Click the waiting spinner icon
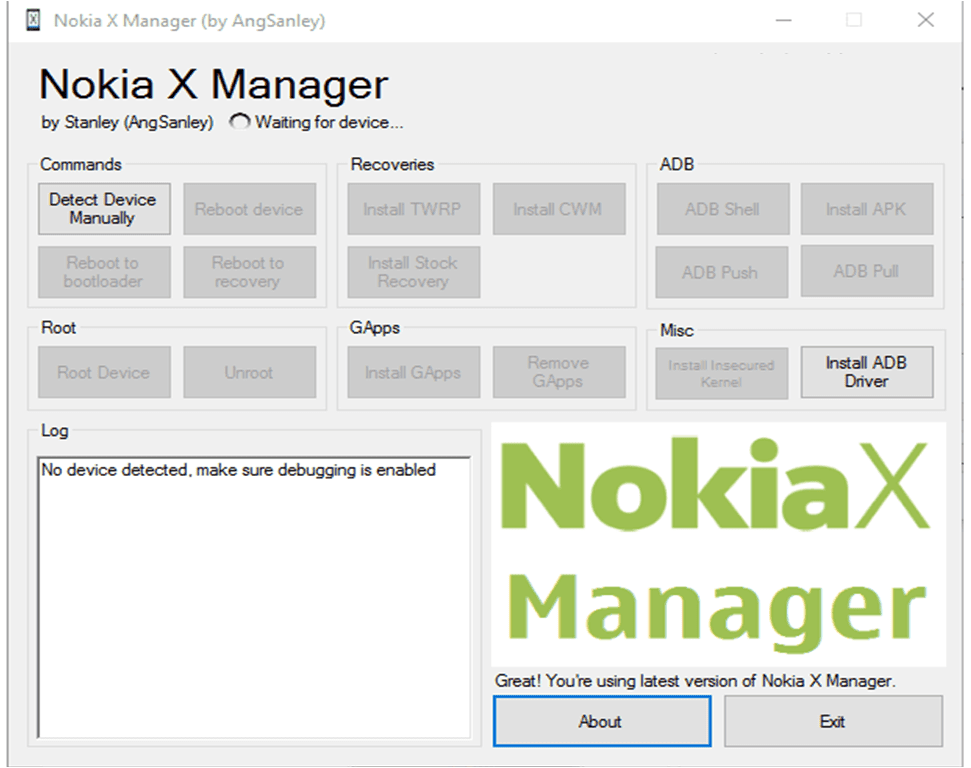Screen dimensions: 971x768 240,122
